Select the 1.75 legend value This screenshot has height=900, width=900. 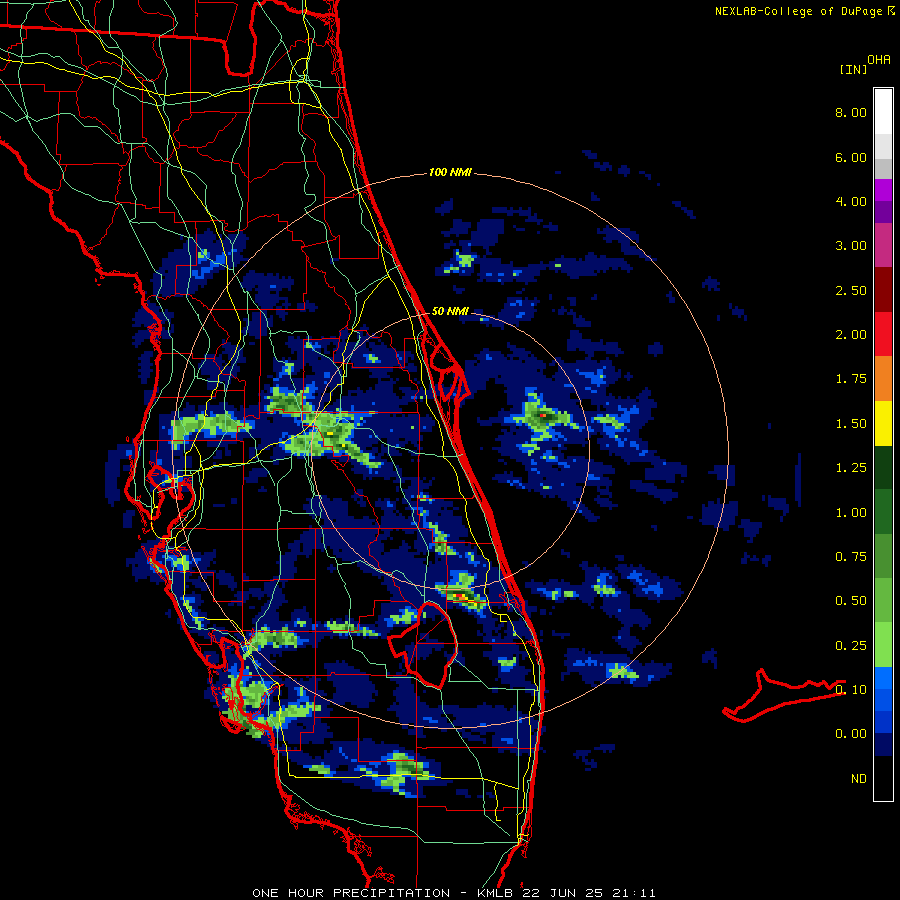tap(851, 379)
